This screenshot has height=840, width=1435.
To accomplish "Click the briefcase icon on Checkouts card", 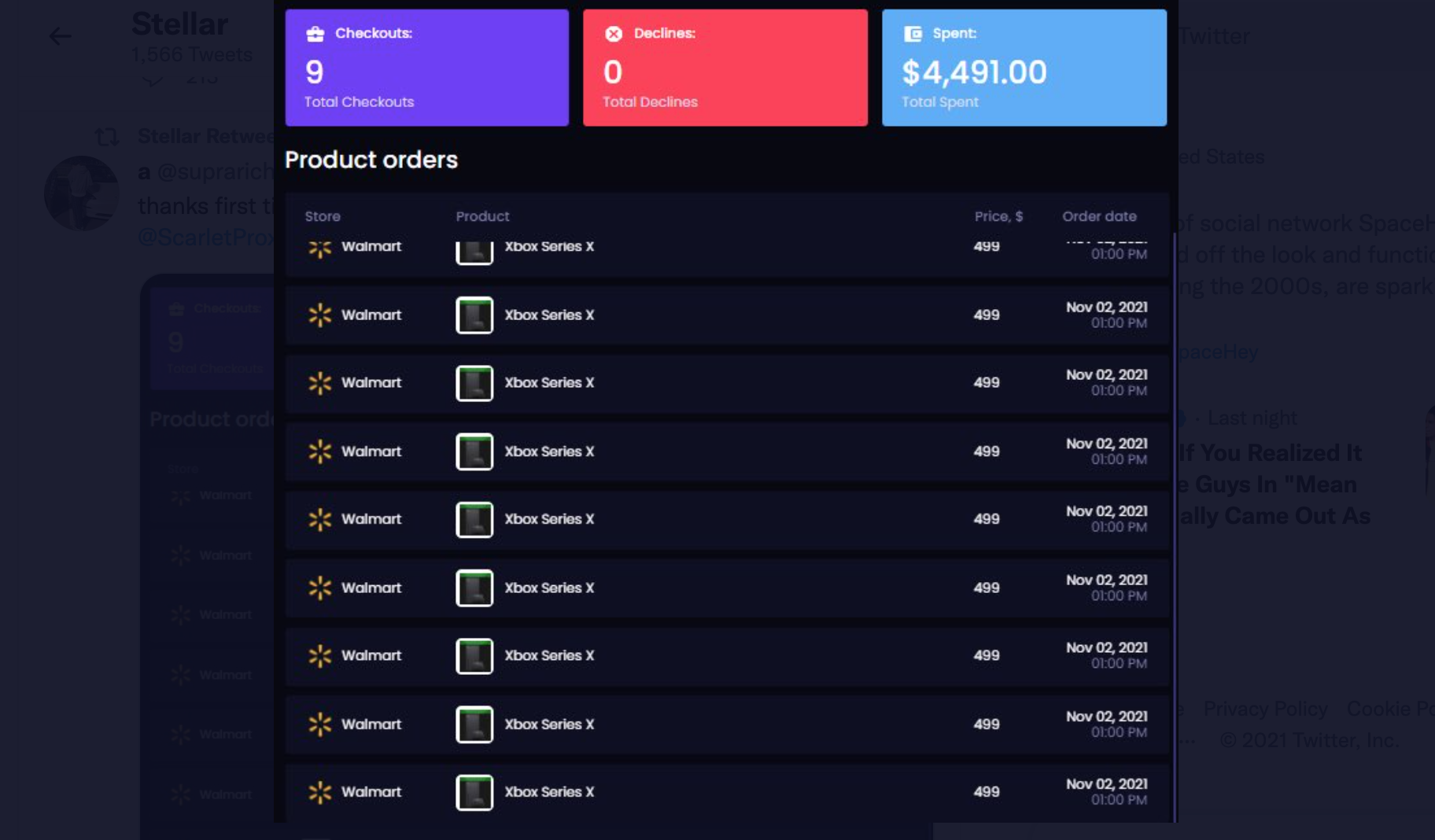I will point(315,34).
